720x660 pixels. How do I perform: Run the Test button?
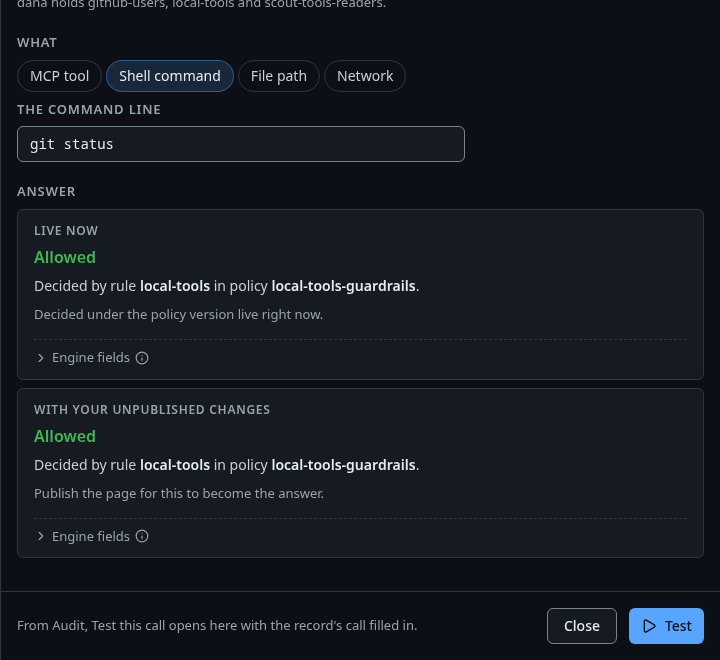click(x=666, y=626)
